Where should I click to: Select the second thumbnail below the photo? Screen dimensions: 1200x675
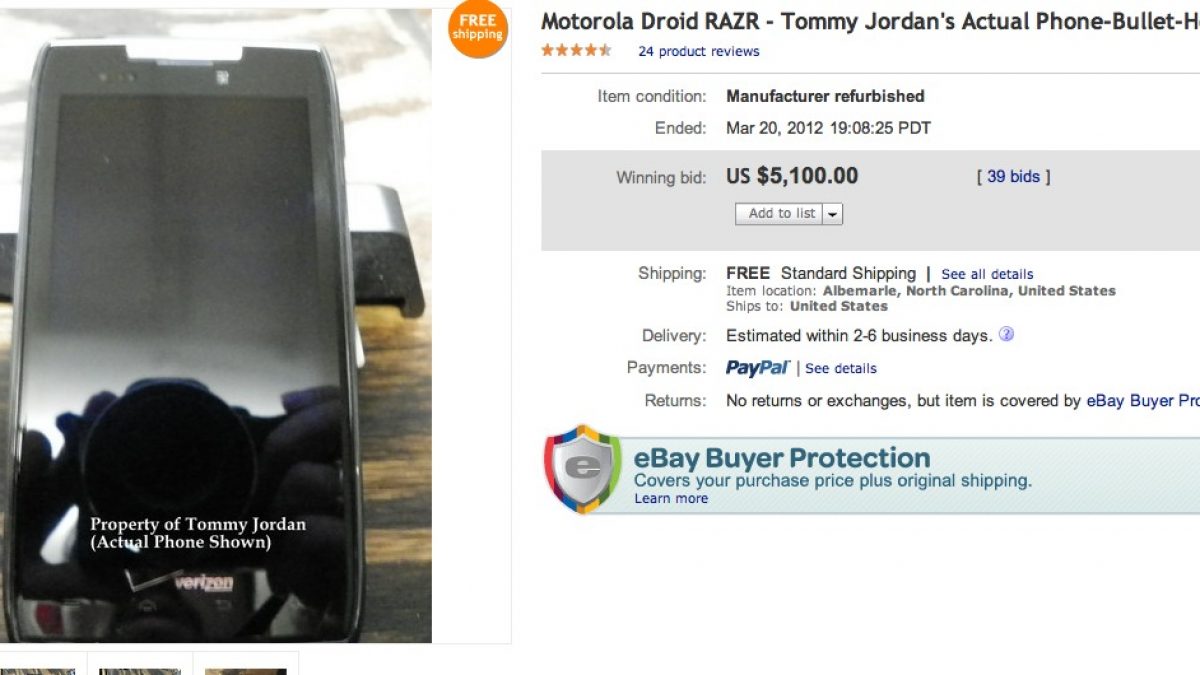pyautogui.click(x=140, y=668)
